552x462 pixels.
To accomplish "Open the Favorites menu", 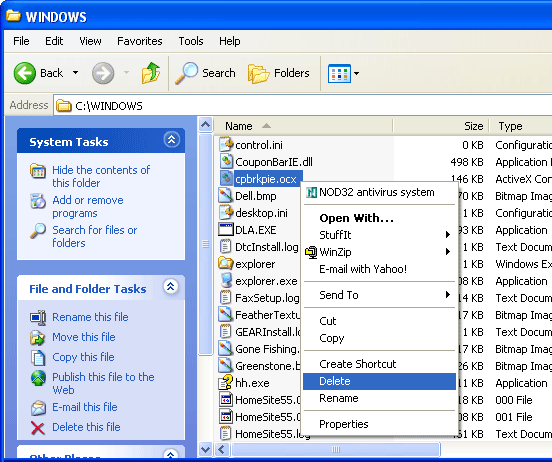I will [140, 41].
